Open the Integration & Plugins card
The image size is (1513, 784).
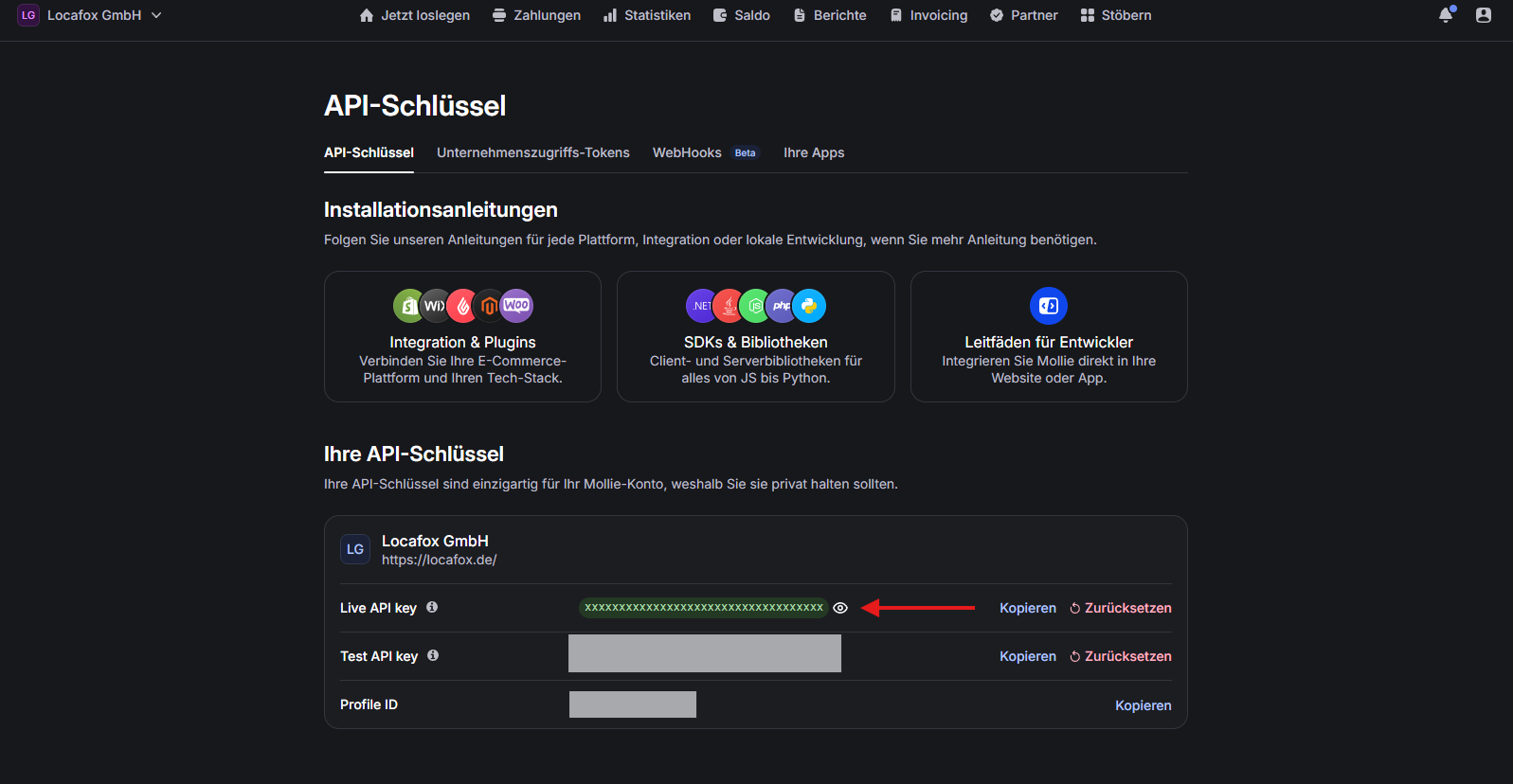click(462, 336)
